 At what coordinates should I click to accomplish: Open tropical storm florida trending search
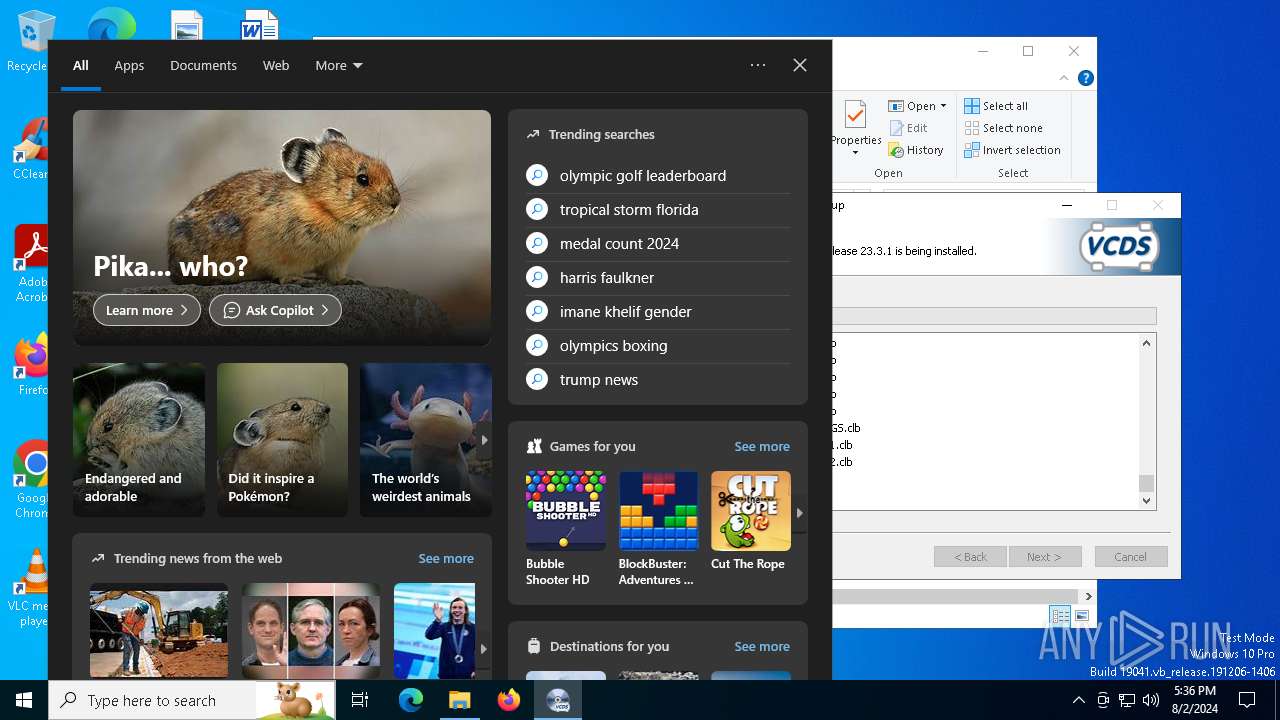coord(657,209)
